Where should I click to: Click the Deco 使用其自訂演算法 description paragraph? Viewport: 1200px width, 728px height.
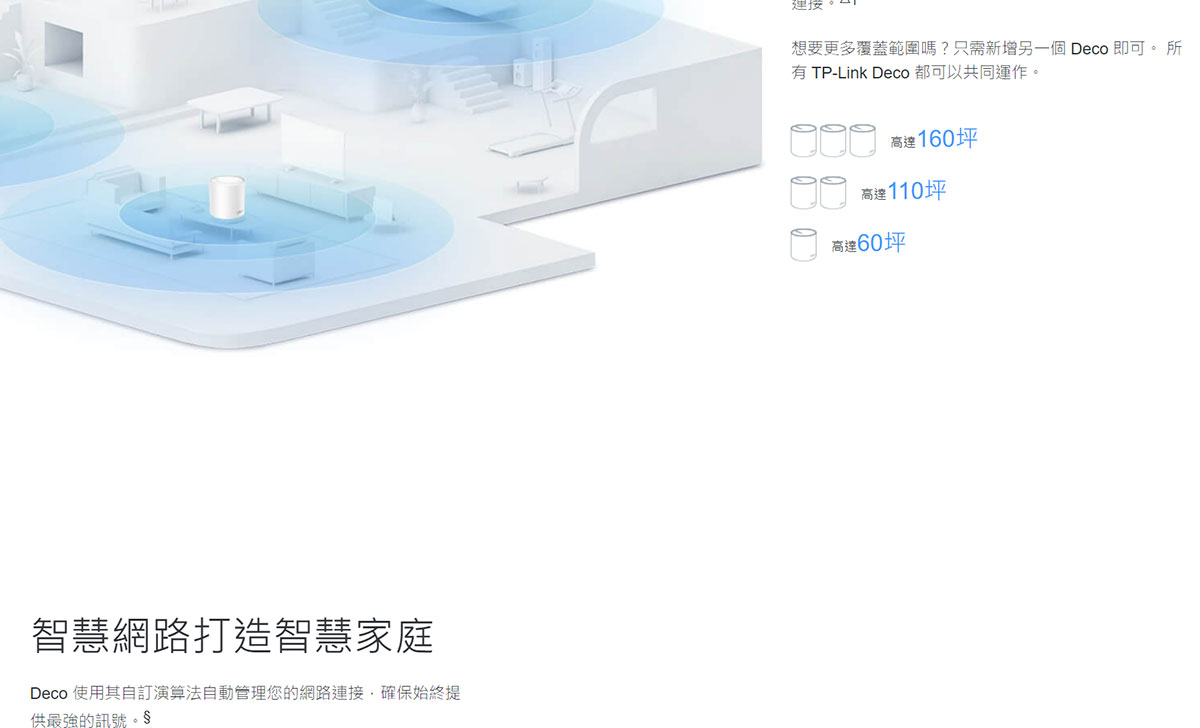point(246,706)
